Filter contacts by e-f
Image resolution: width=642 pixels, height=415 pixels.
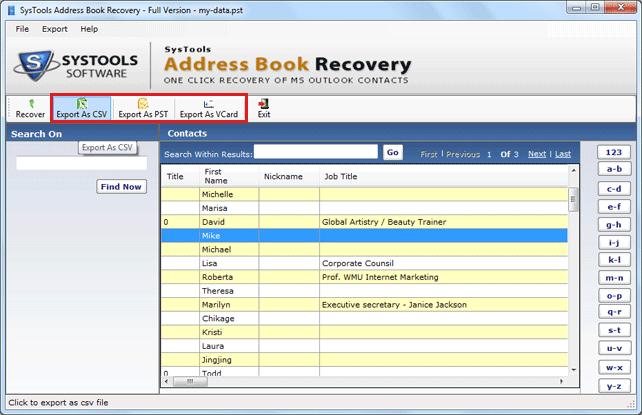[x=614, y=207]
